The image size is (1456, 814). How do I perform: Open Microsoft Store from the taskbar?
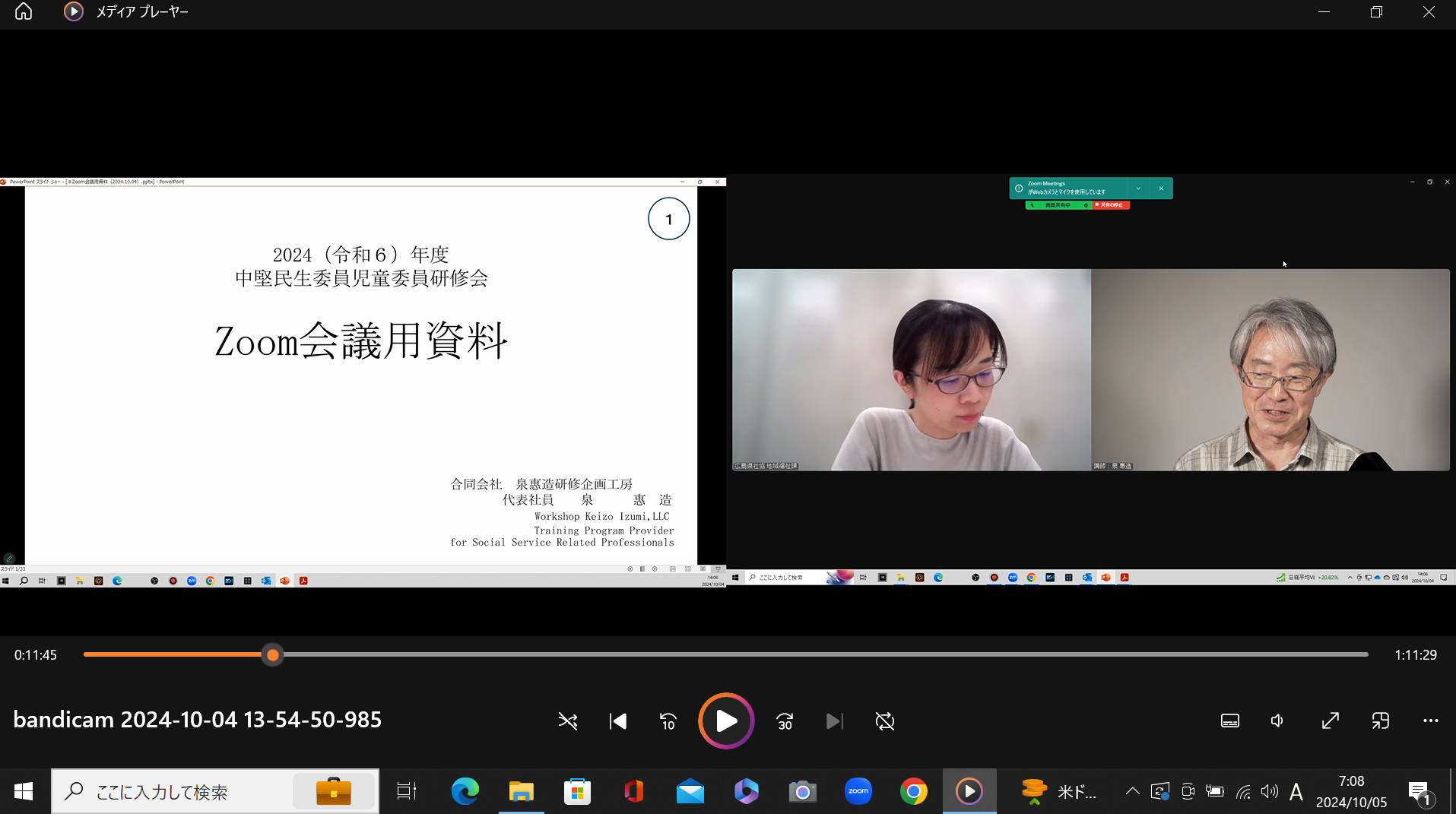578,791
